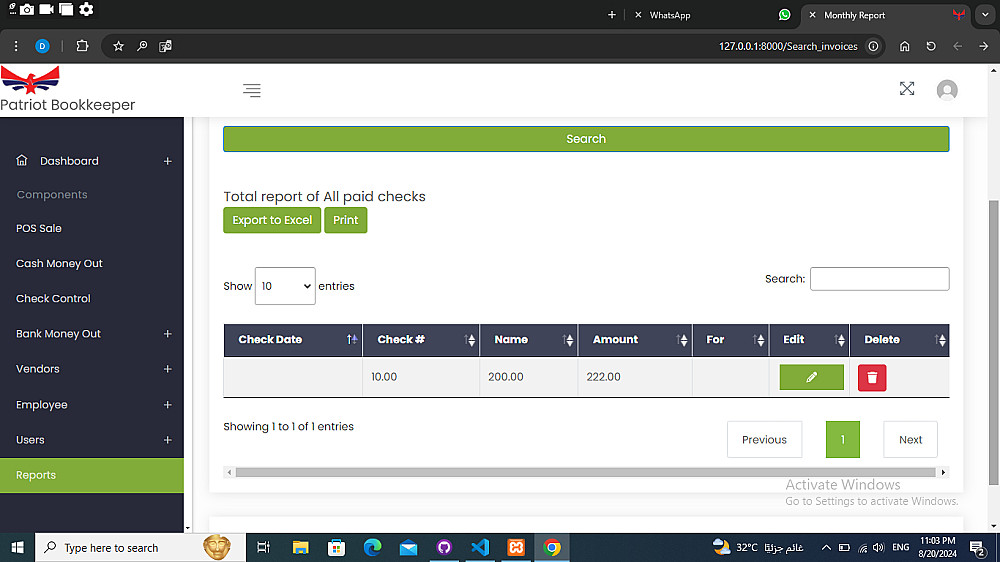Click the browser home icon
This screenshot has width=1000, height=562.
point(904,46)
